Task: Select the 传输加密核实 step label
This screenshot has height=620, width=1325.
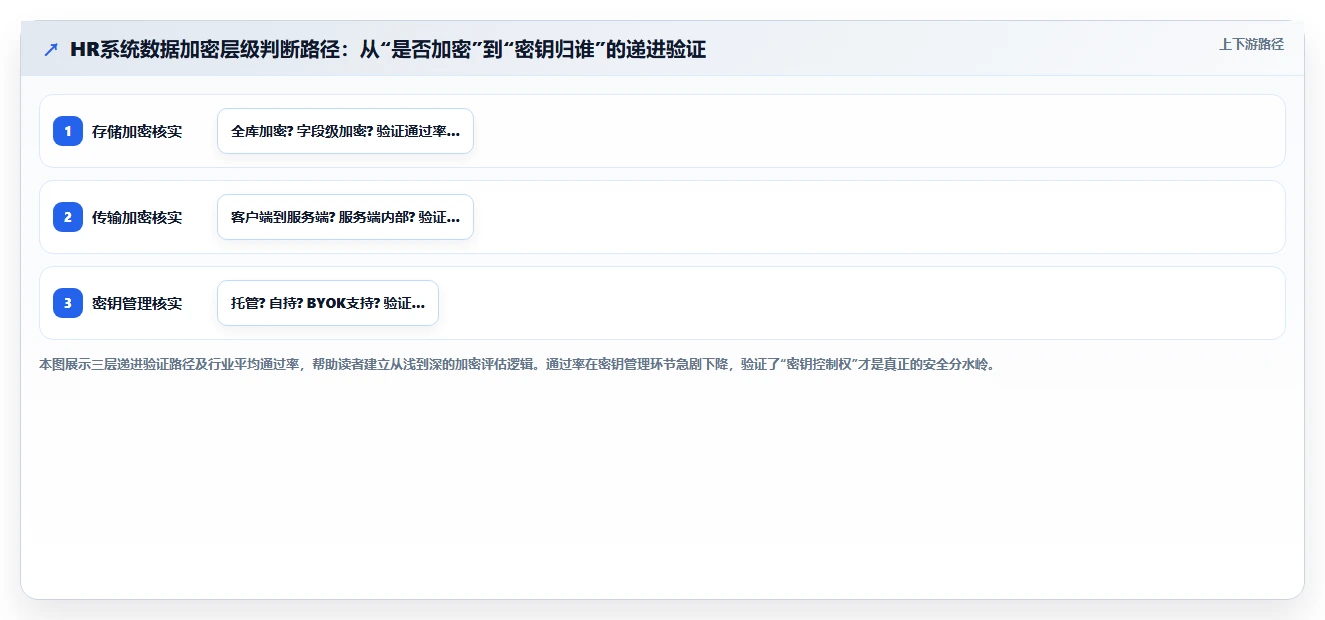Action: point(137,217)
